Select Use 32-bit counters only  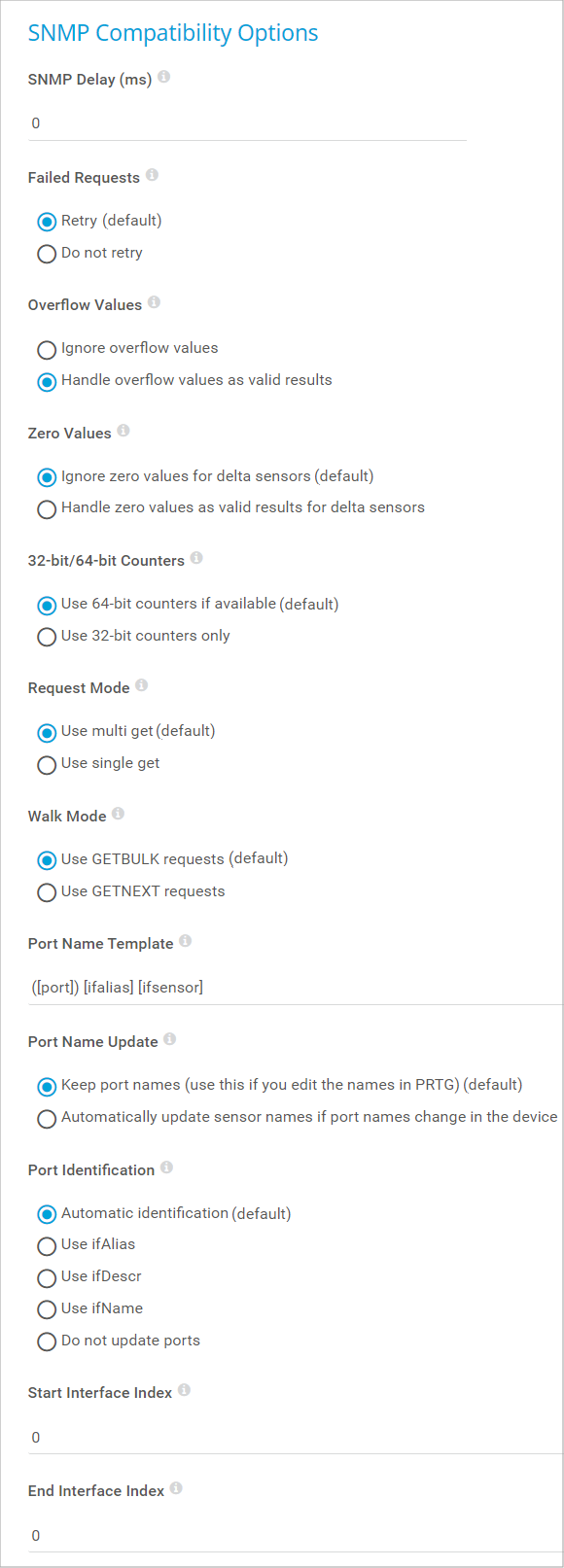(x=47, y=637)
